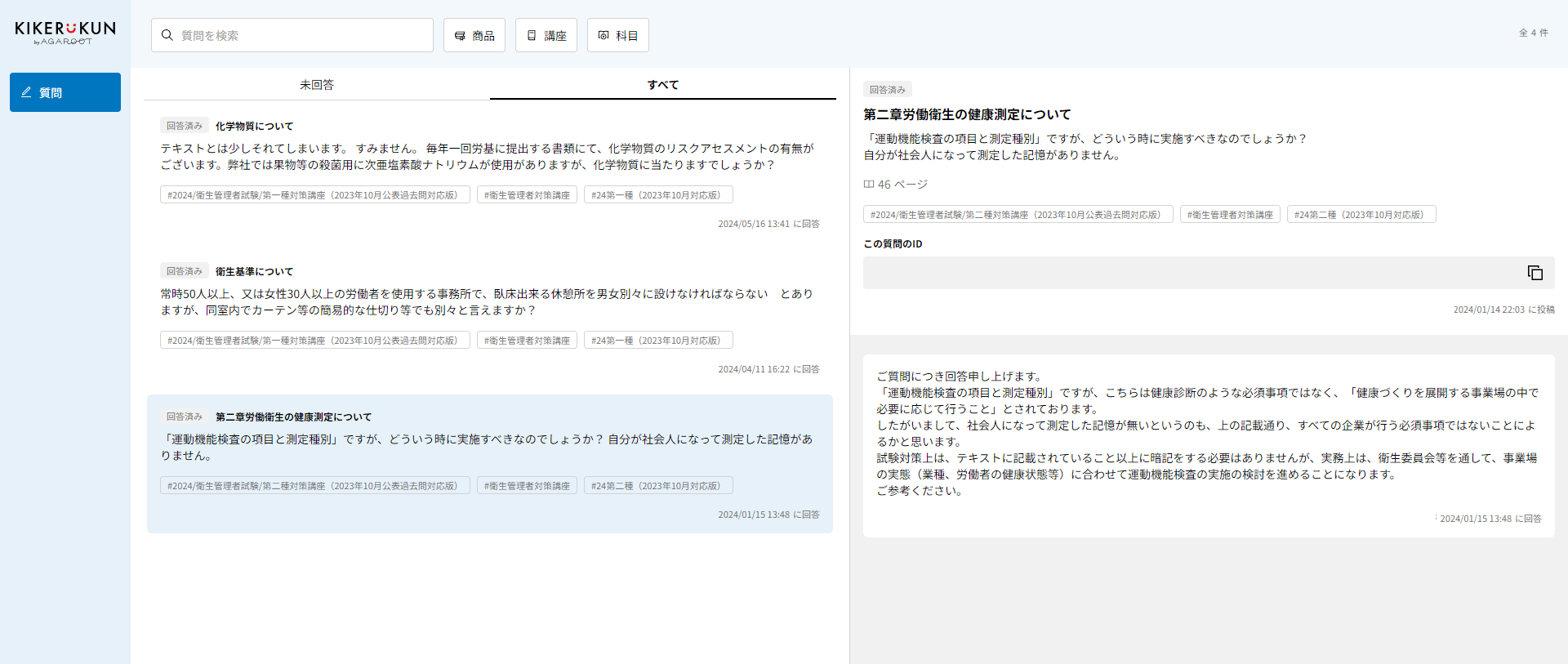Open the 商品 filter button
This screenshot has height=664, width=1568.
pyautogui.click(x=474, y=35)
